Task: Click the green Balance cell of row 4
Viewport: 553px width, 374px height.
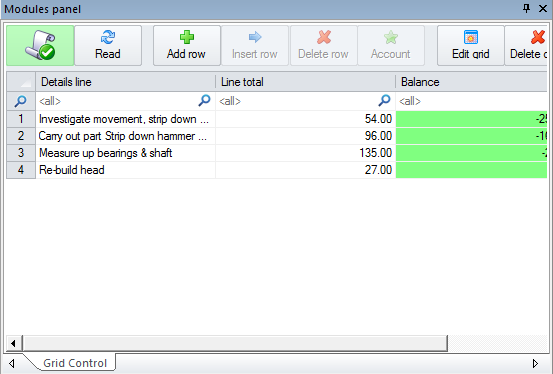Action: coord(472,170)
